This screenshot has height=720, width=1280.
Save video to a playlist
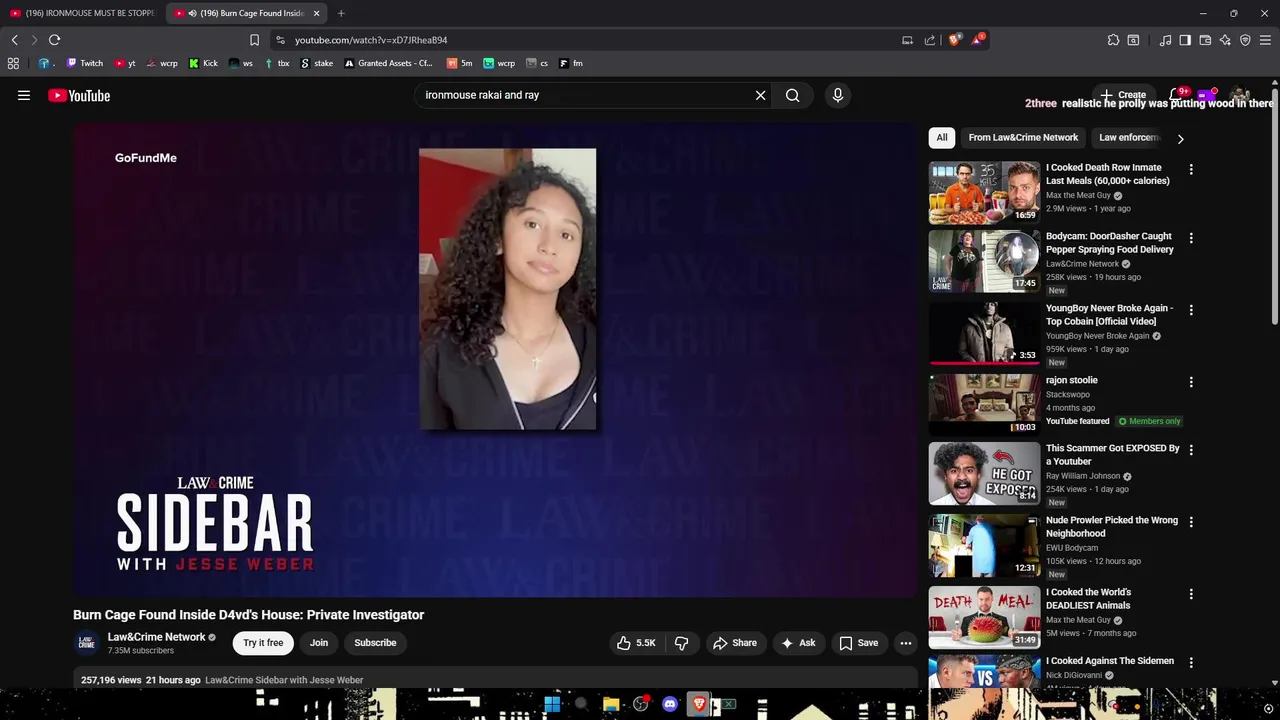[x=858, y=643]
